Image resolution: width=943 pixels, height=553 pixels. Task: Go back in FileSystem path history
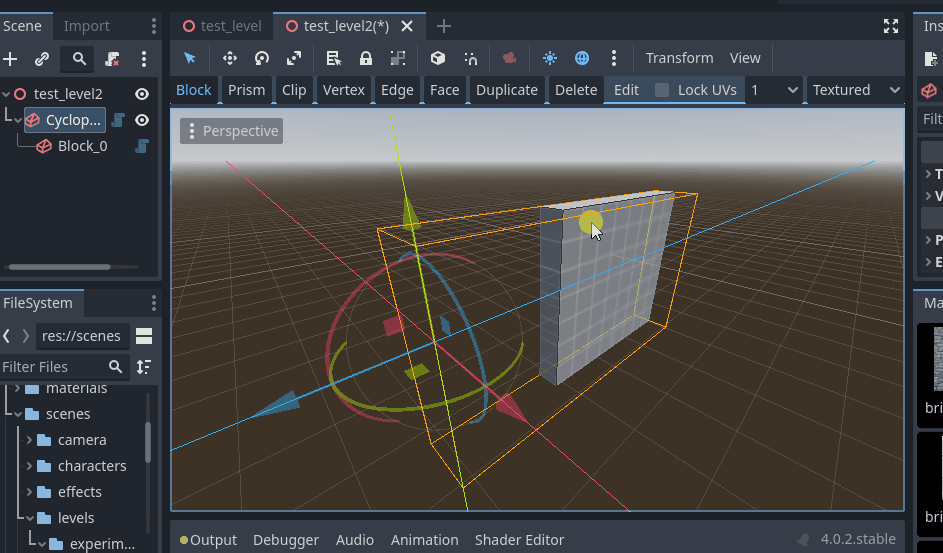pos(7,336)
